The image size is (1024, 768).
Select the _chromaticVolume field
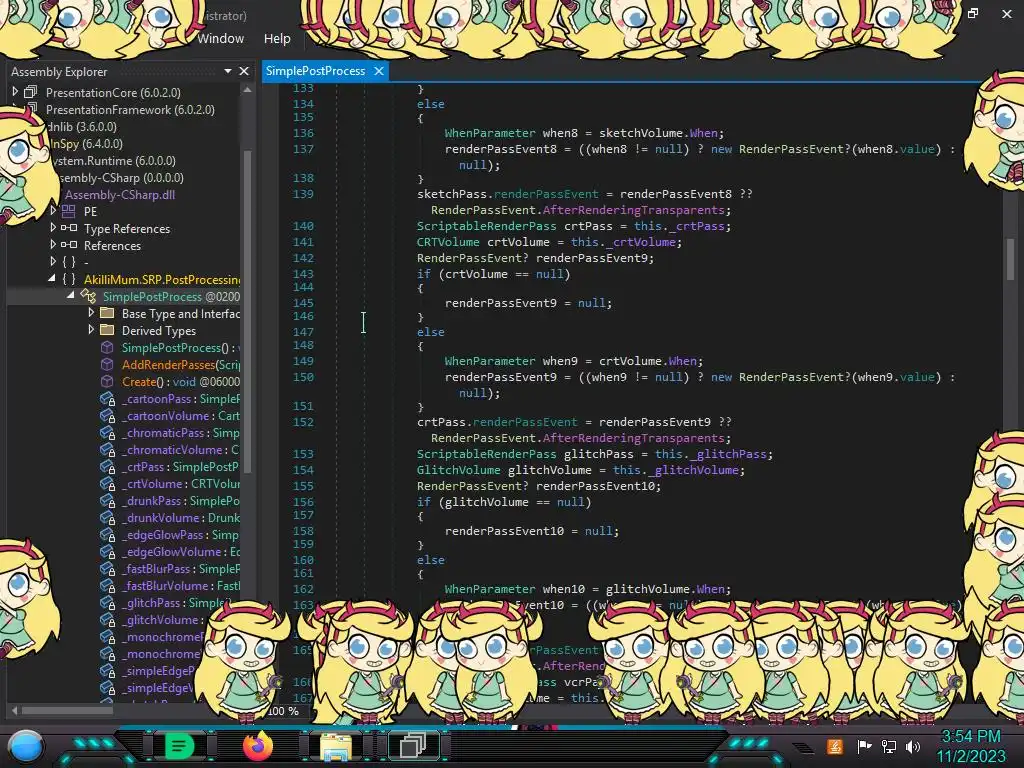tap(181, 449)
